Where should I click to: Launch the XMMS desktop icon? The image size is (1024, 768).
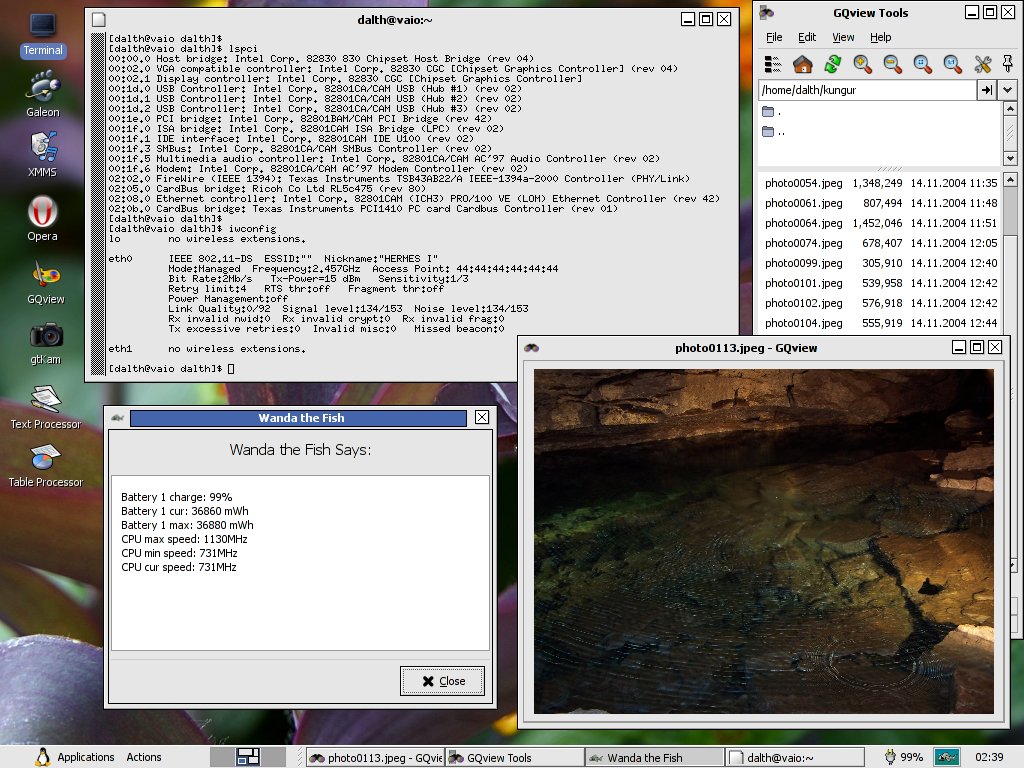point(43,155)
